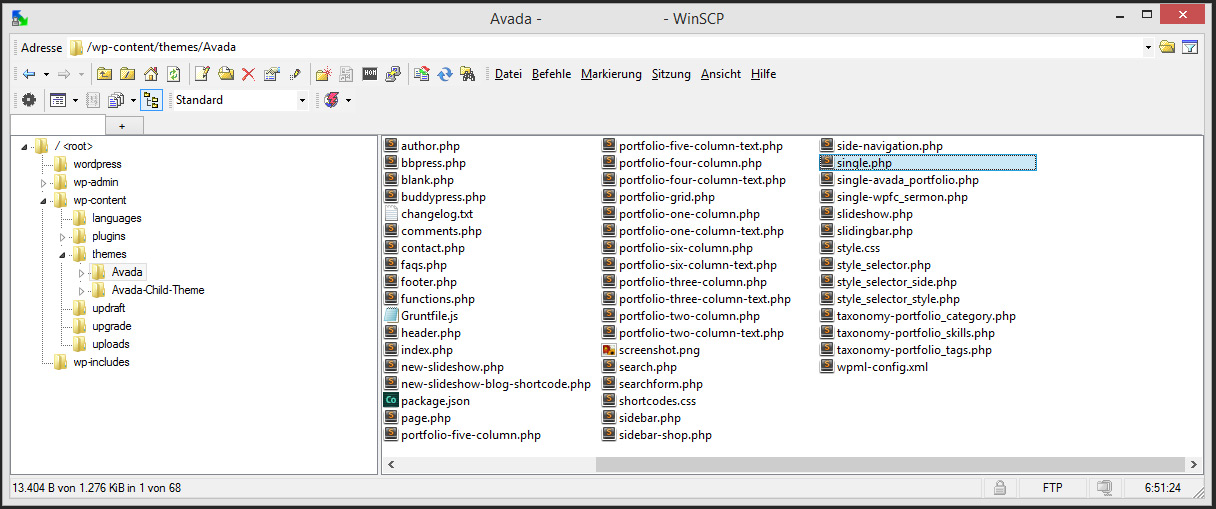Open the Ansicht menu

pos(721,74)
